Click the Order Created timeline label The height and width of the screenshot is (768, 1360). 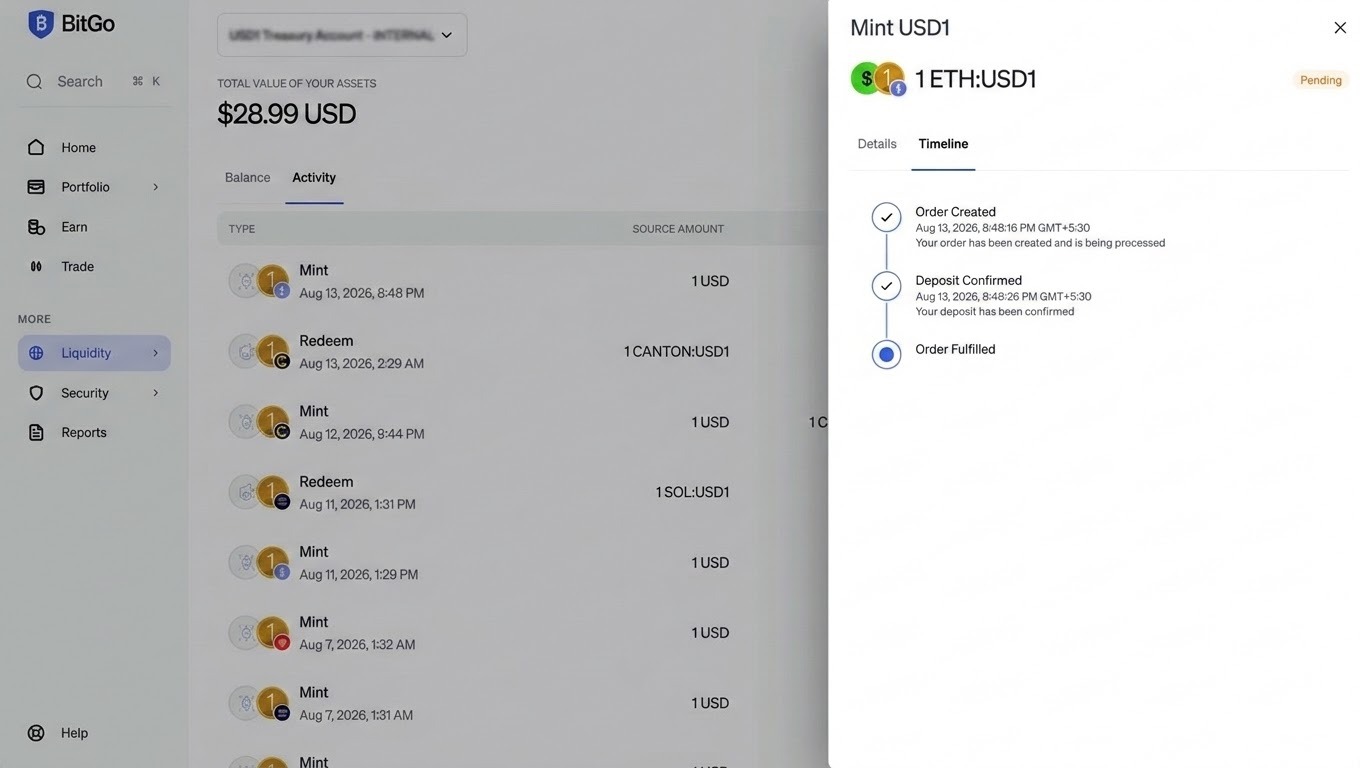click(x=955, y=212)
